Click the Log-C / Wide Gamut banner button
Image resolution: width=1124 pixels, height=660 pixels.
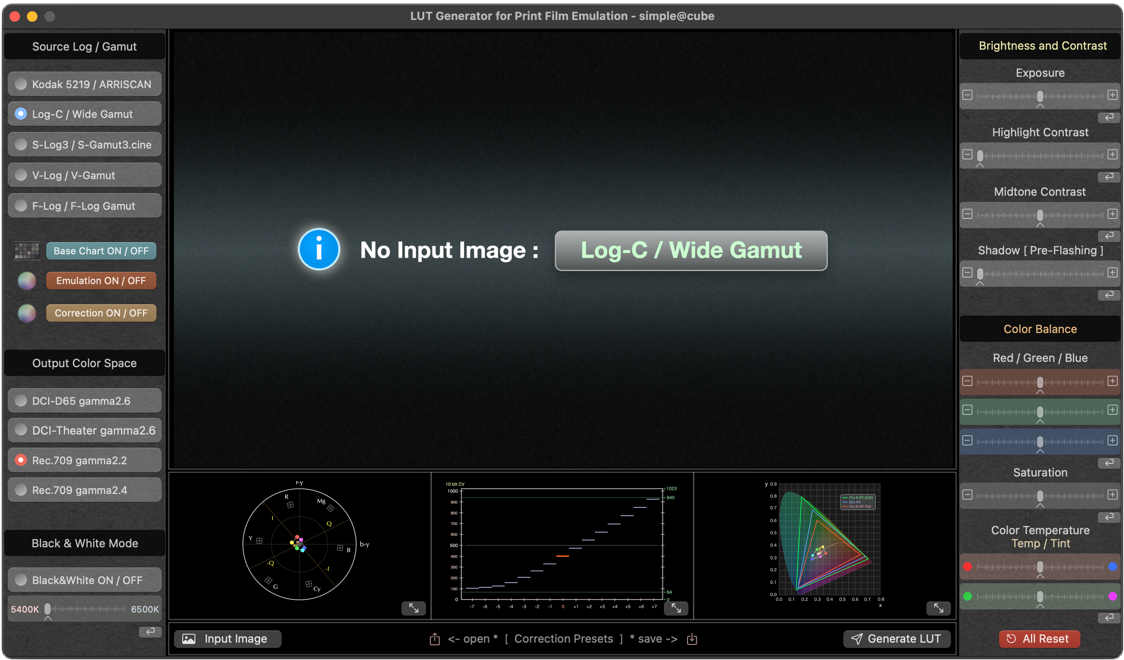(691, 250)
